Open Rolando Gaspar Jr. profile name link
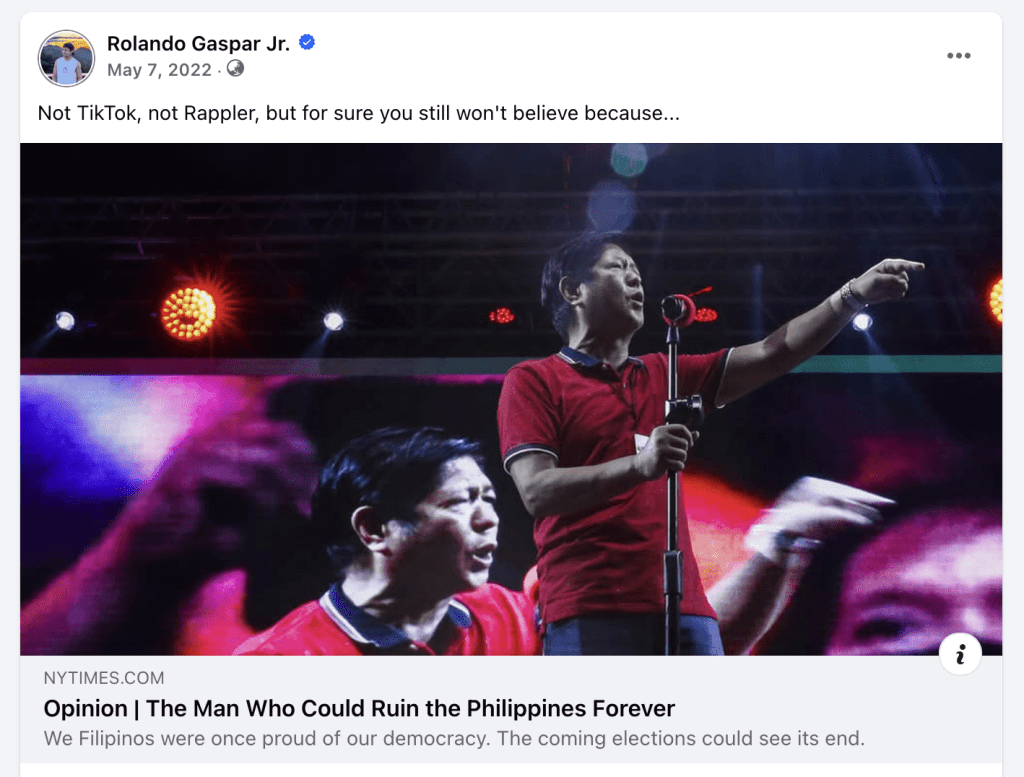1024x777 pixels. click(198, 43)
